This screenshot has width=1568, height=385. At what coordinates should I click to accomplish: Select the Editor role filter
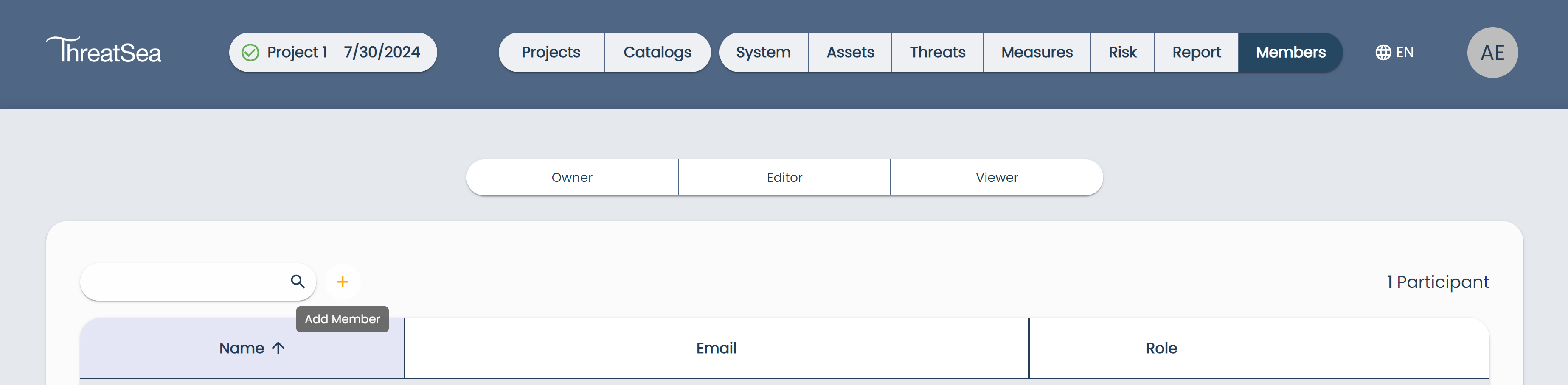click(x=784, y=177)
